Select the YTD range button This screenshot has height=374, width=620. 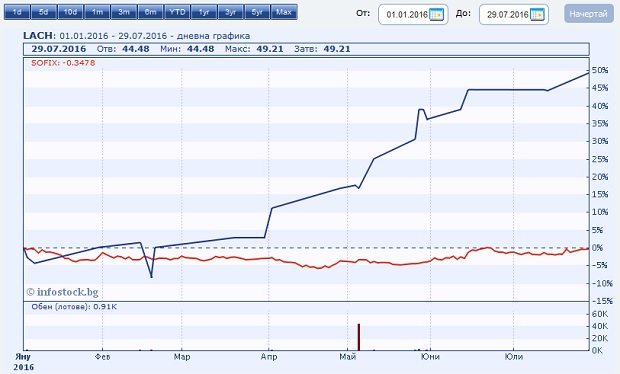pyautogui.click(x=177, y=12)
